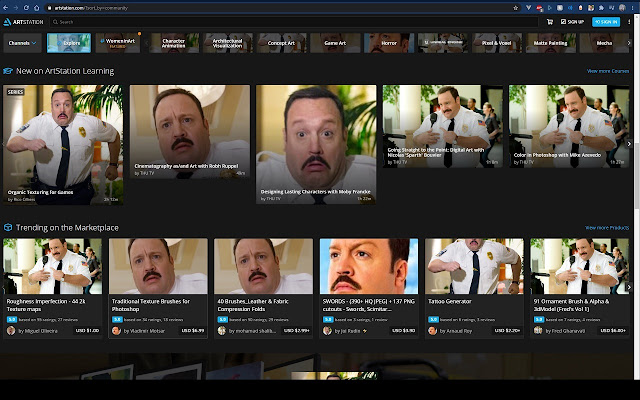Click the SWORDS product image
Image resolution: width=640 pixels, height=400 pixels.
(x=369, y=266)
